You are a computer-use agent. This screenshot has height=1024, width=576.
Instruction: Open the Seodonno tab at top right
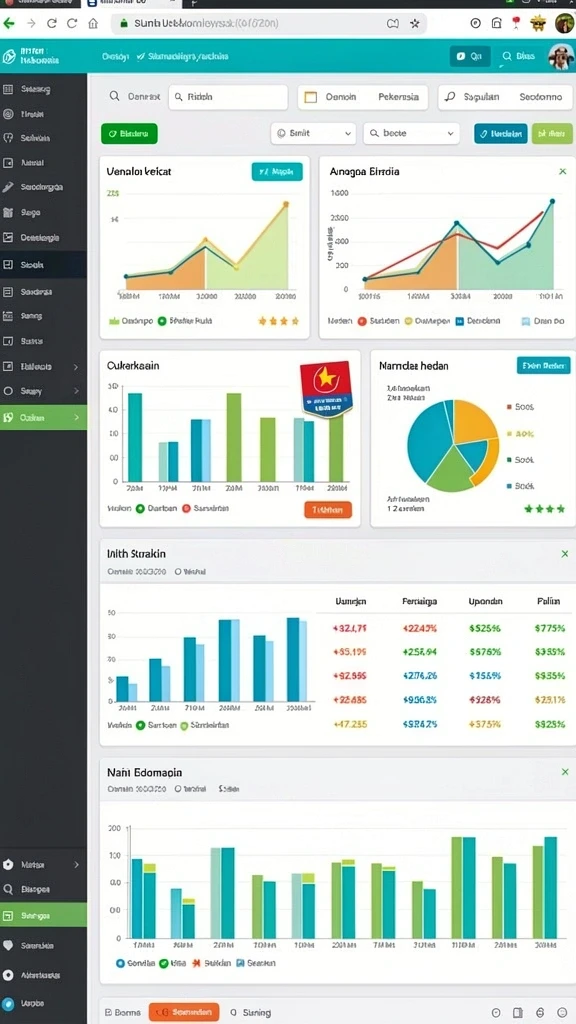(541, 97)
